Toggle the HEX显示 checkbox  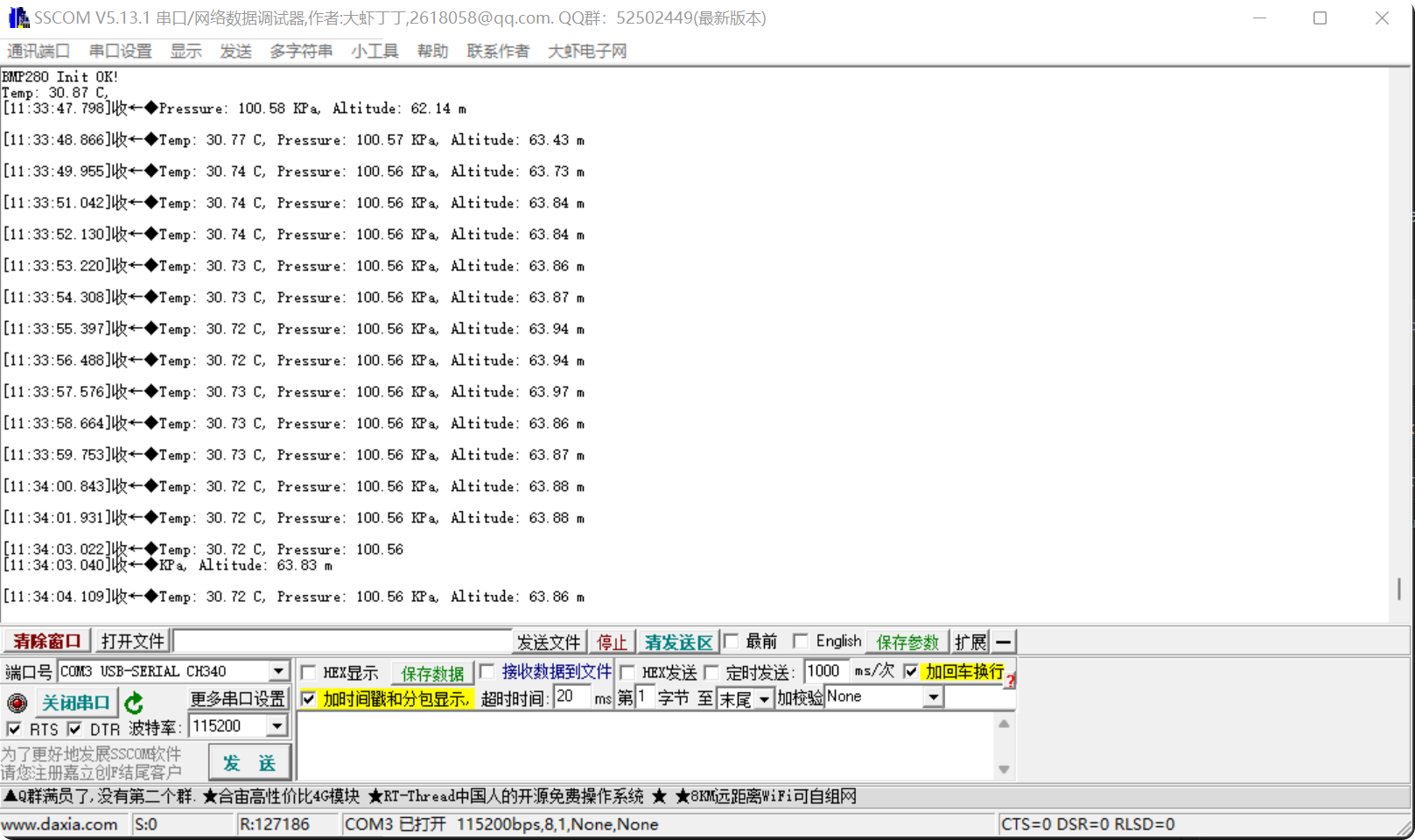(x=308, y=673)
